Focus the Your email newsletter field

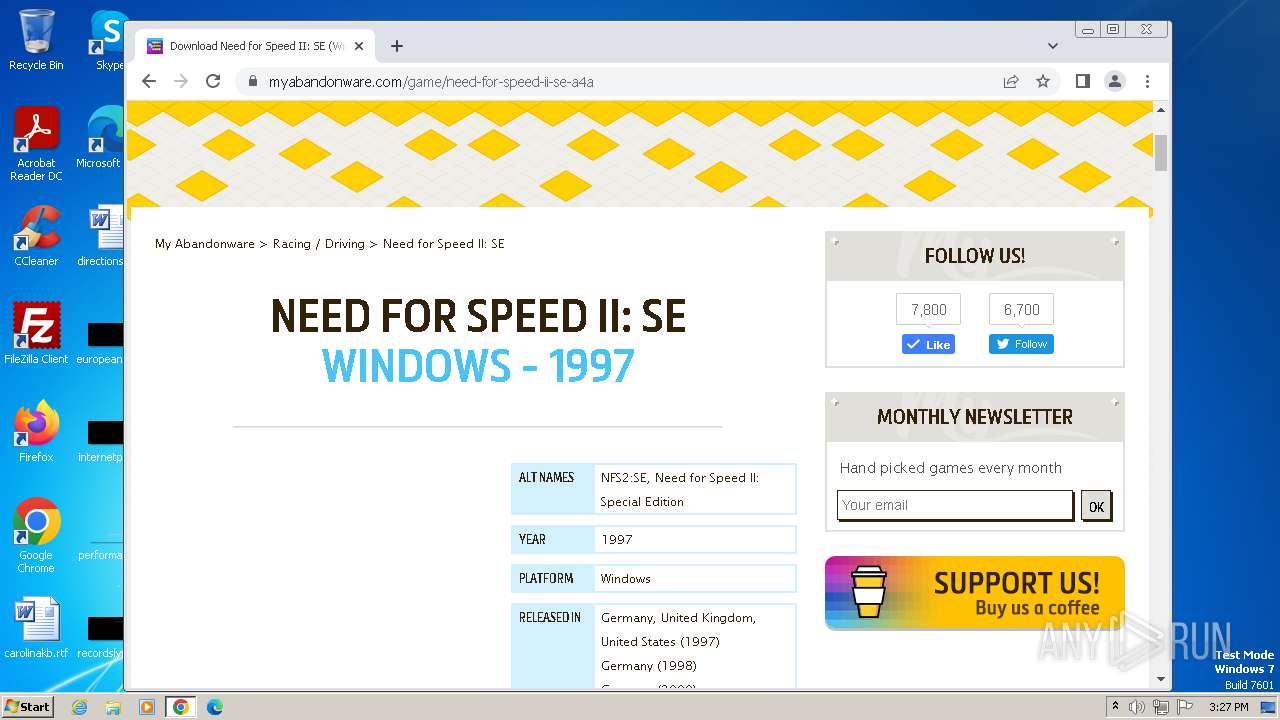point(955,505)
